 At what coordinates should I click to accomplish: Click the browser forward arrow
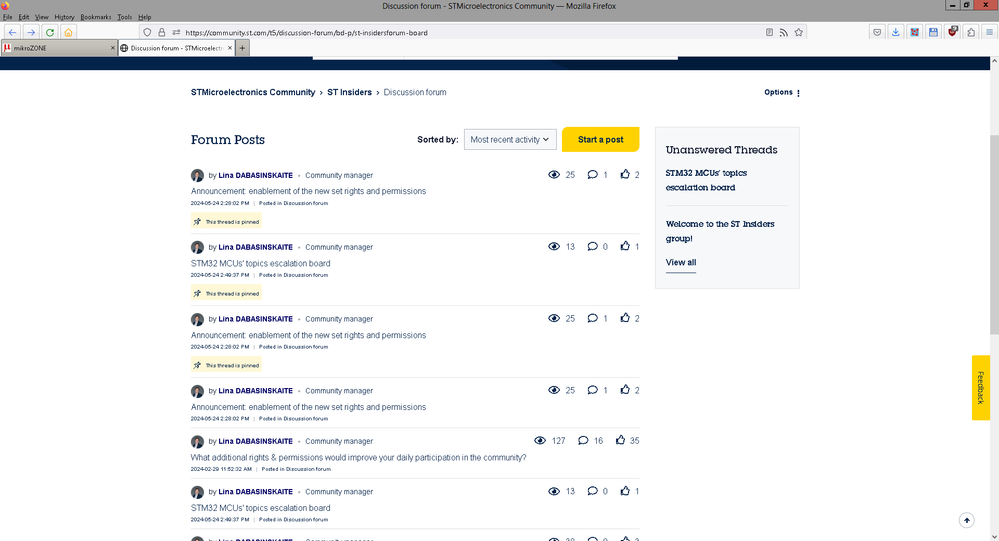point(31,32)
